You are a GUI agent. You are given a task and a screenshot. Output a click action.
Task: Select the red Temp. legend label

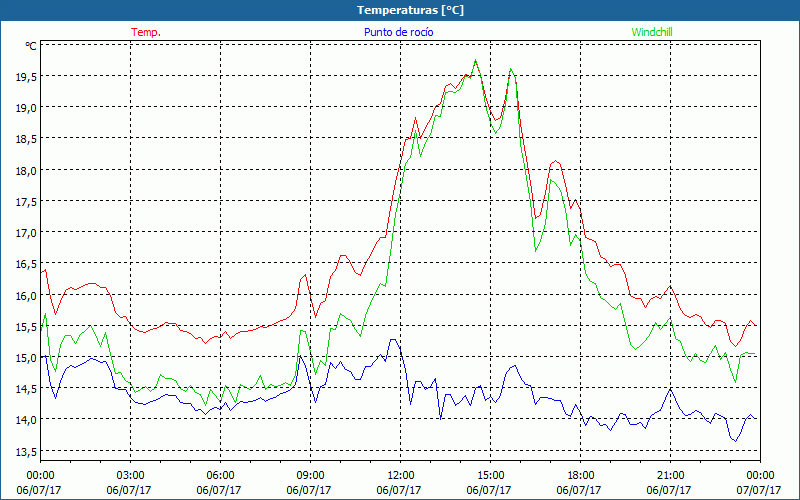(x=146, y=32)
